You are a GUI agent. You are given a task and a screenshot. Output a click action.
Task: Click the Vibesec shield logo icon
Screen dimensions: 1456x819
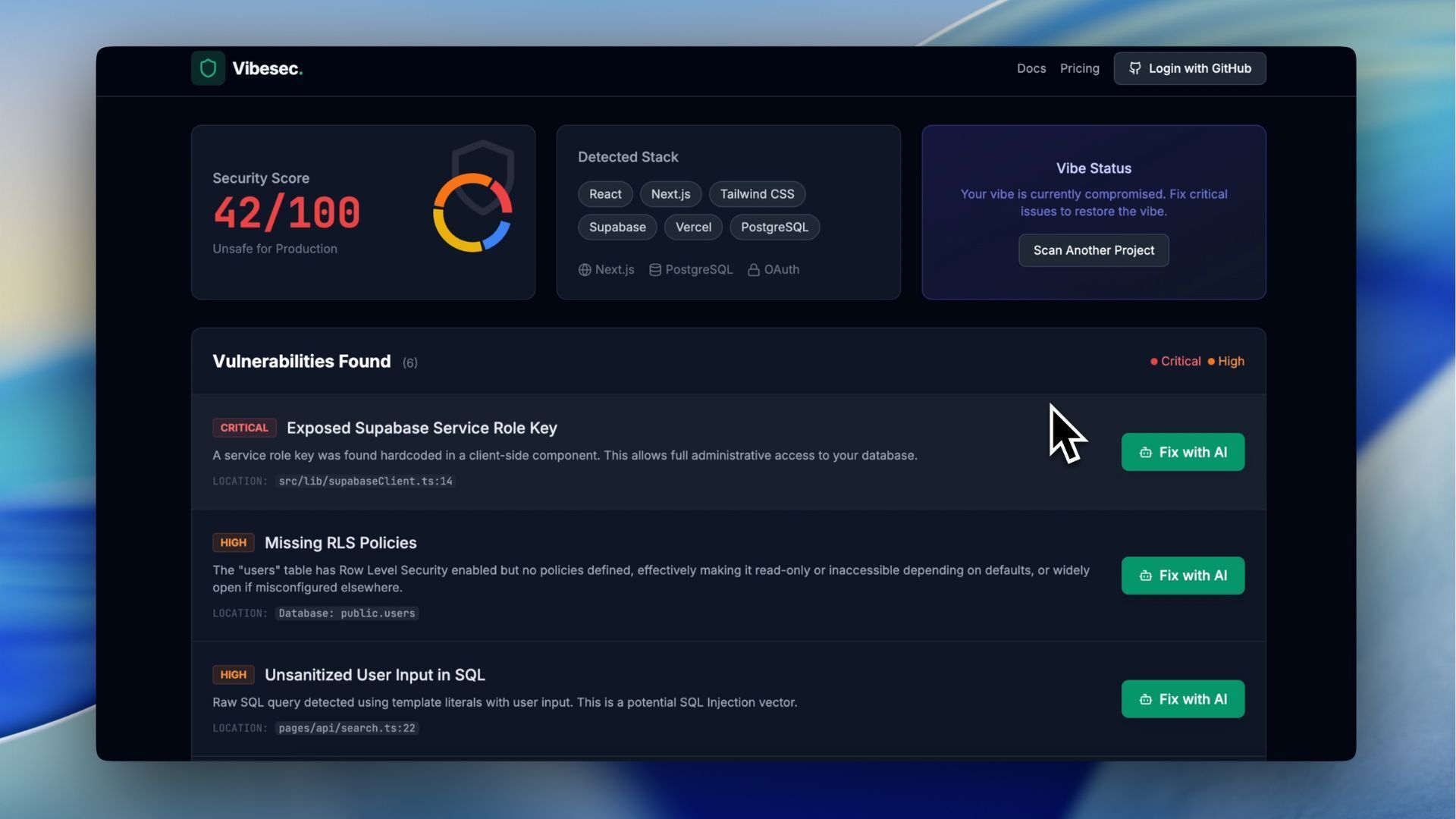tap(208, 68)
